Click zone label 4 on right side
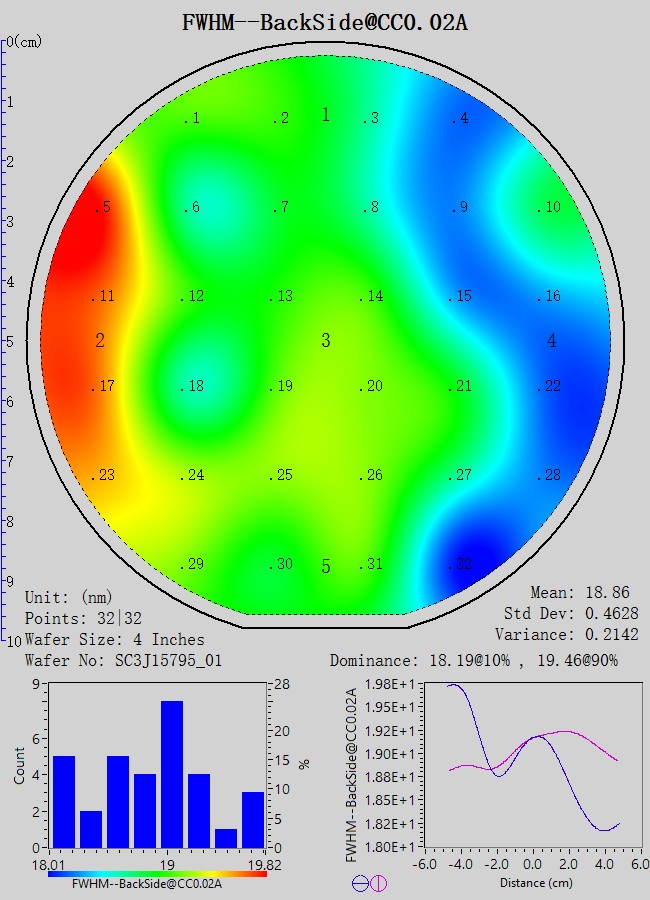Image resolution: width=650 pixels, height=900 pixels. coord(552,341)
